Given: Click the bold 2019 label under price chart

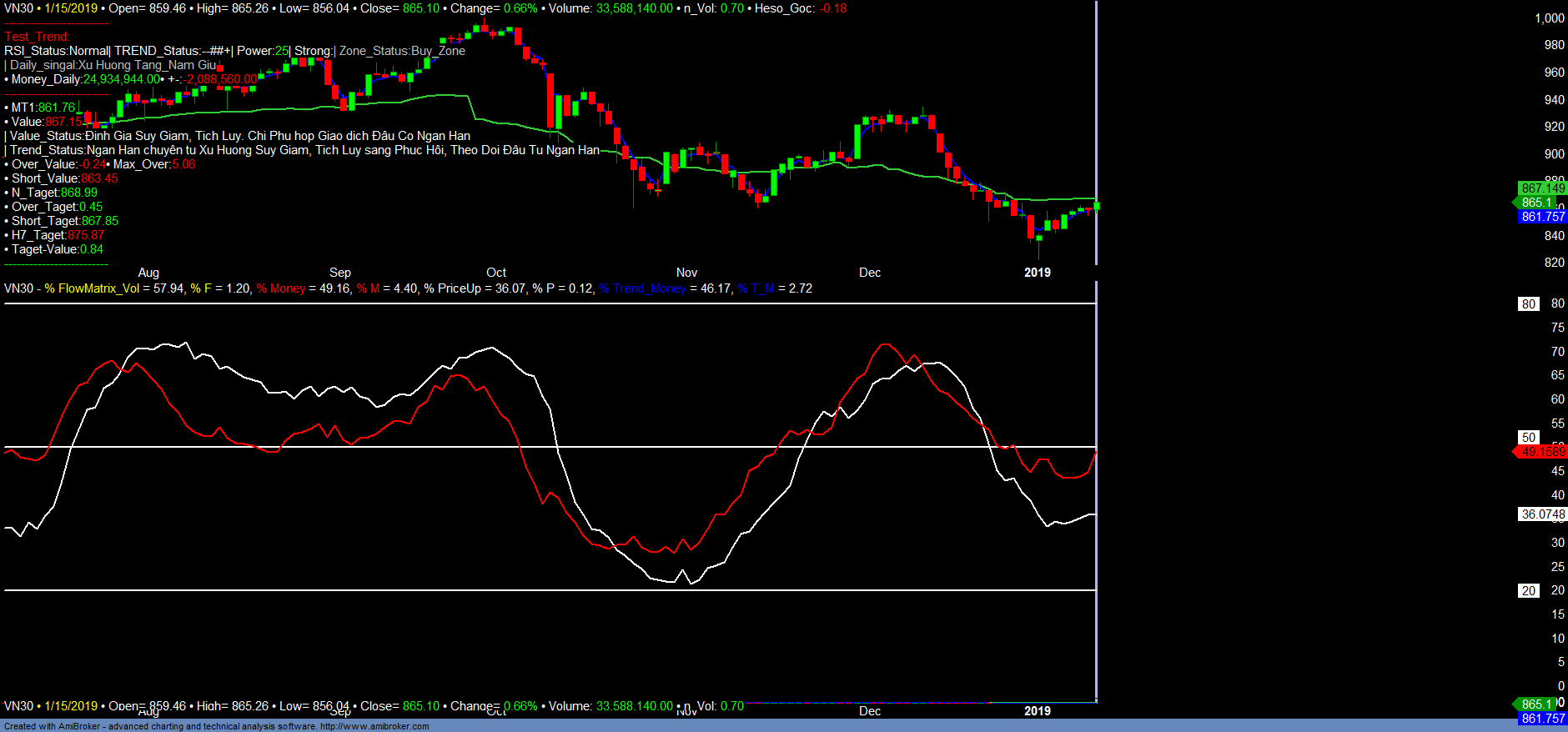Looking at the screenshot, I should (1037, 273).
